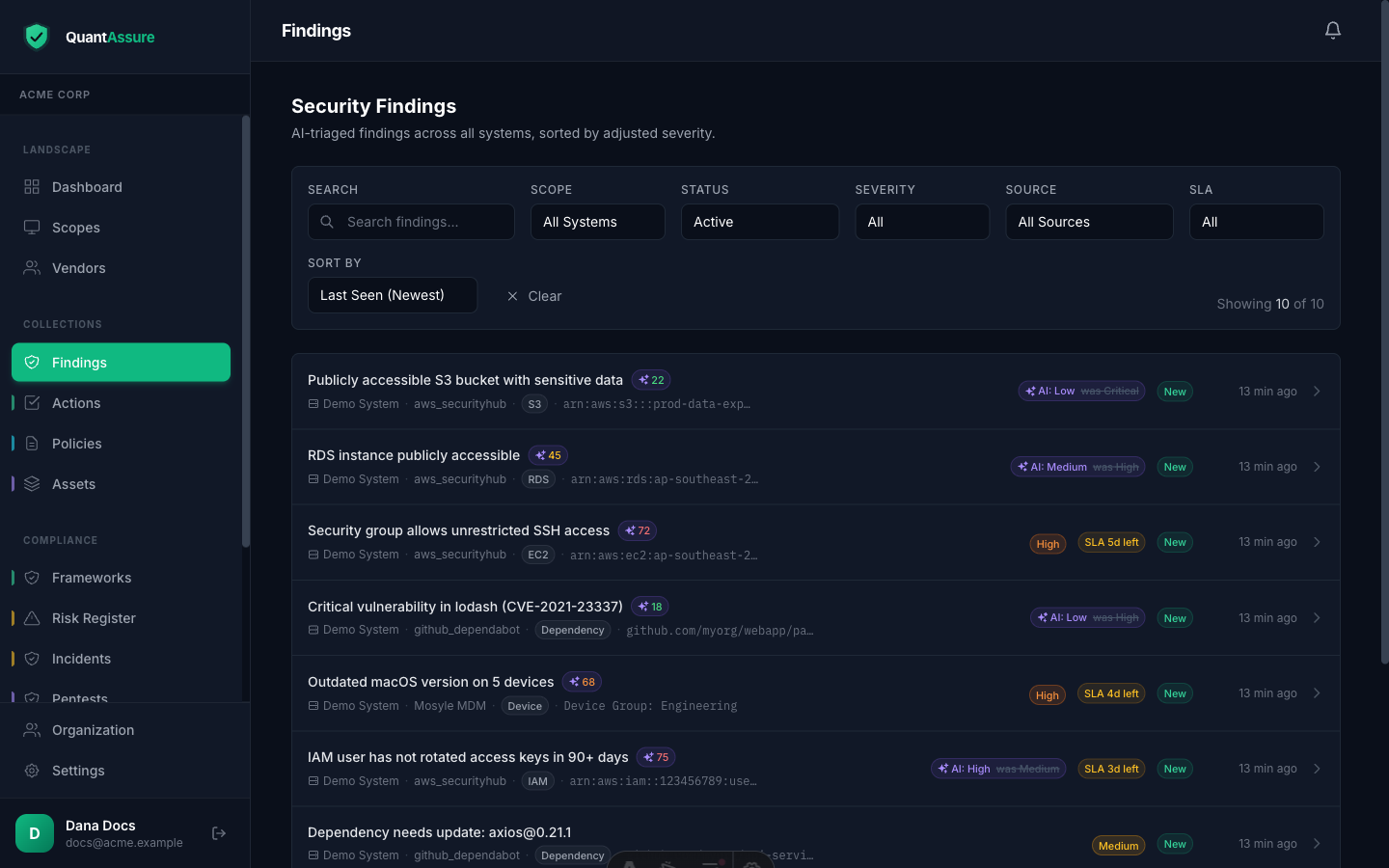The width and height of the screenshot is (1389, 868).
Task: Click the AI score 22 badge
Action: pyautogui.click(x=651, y=380)
